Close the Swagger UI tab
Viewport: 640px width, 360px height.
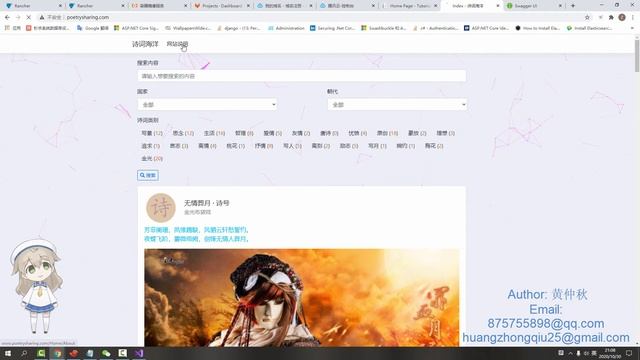click(560, 6)
